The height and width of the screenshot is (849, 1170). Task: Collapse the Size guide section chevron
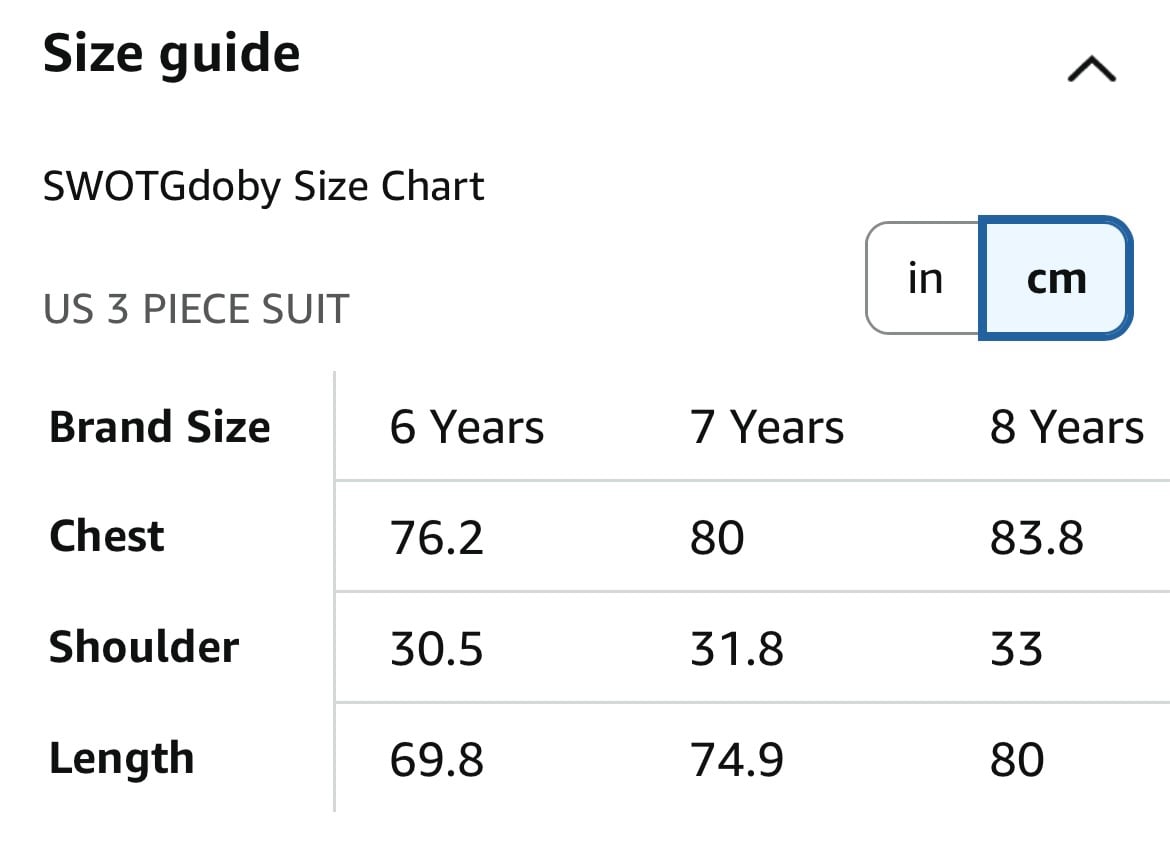click(1092, 69)
